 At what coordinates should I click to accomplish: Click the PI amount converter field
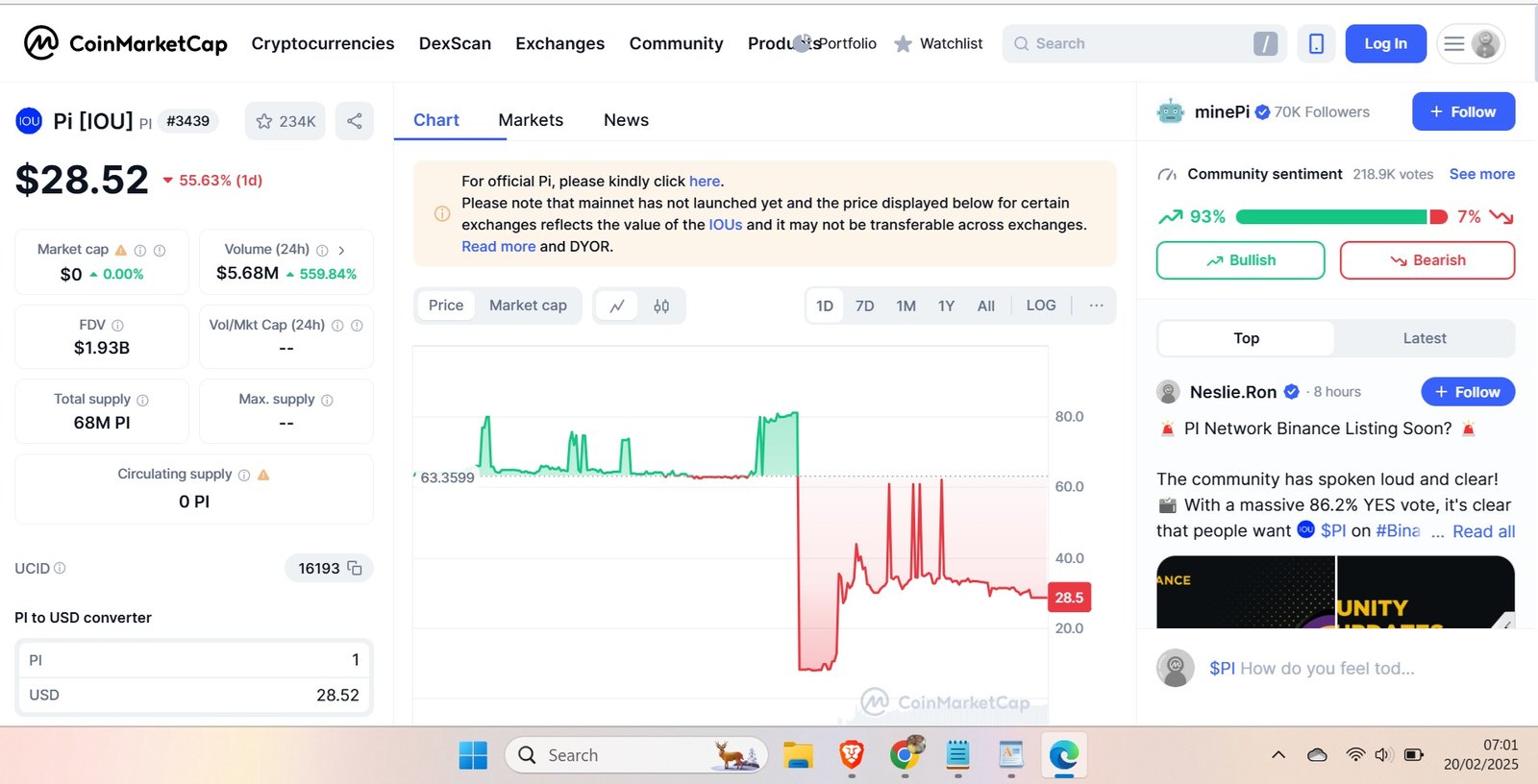coord(194,660)
